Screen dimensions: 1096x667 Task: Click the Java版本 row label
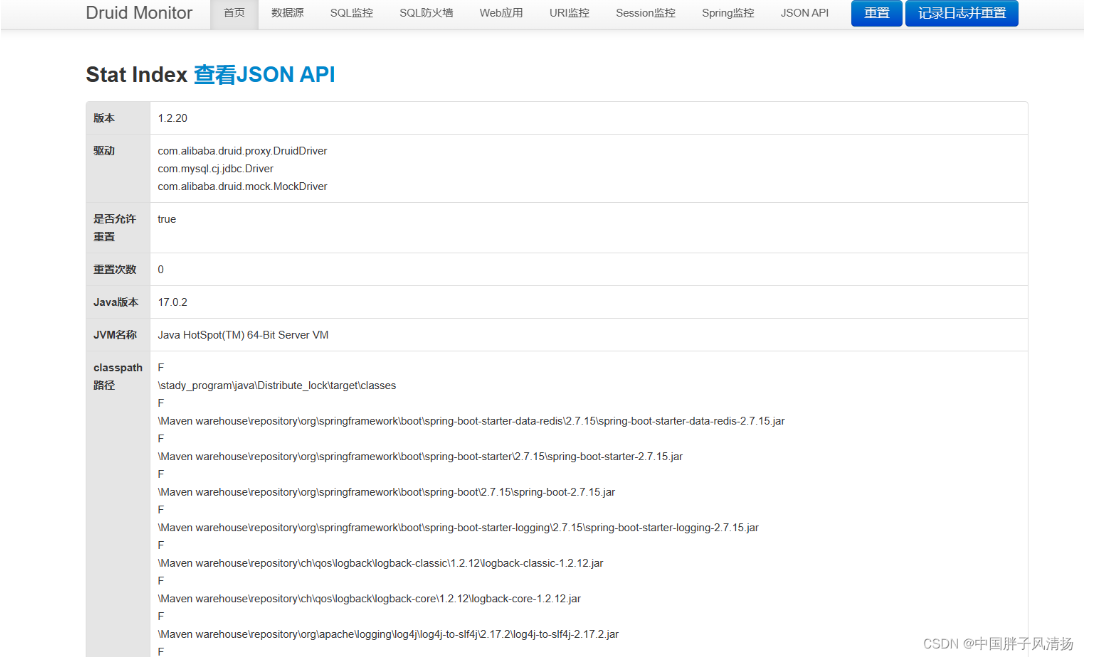pos(116,302)
